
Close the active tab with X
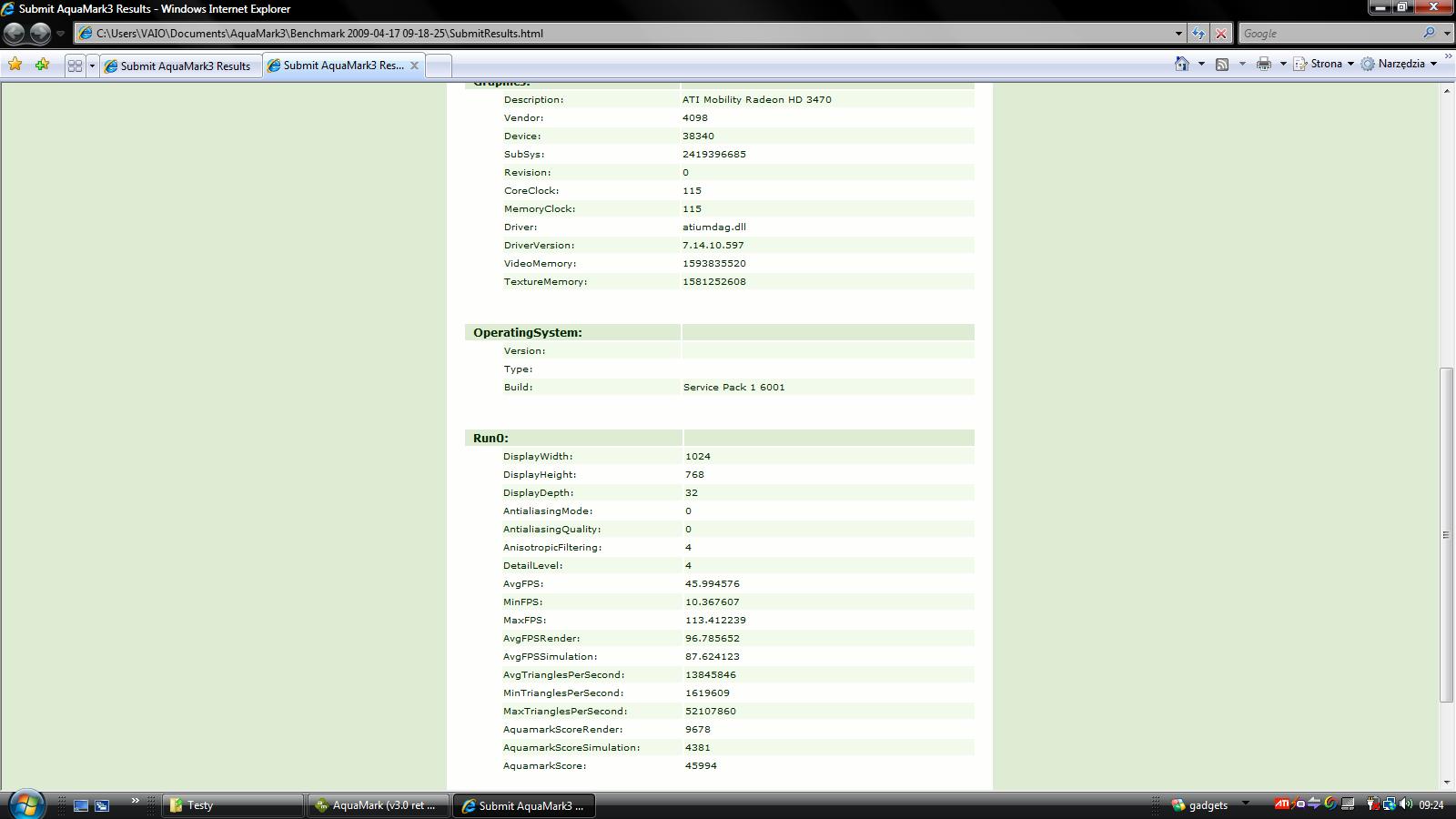point(414,66)
